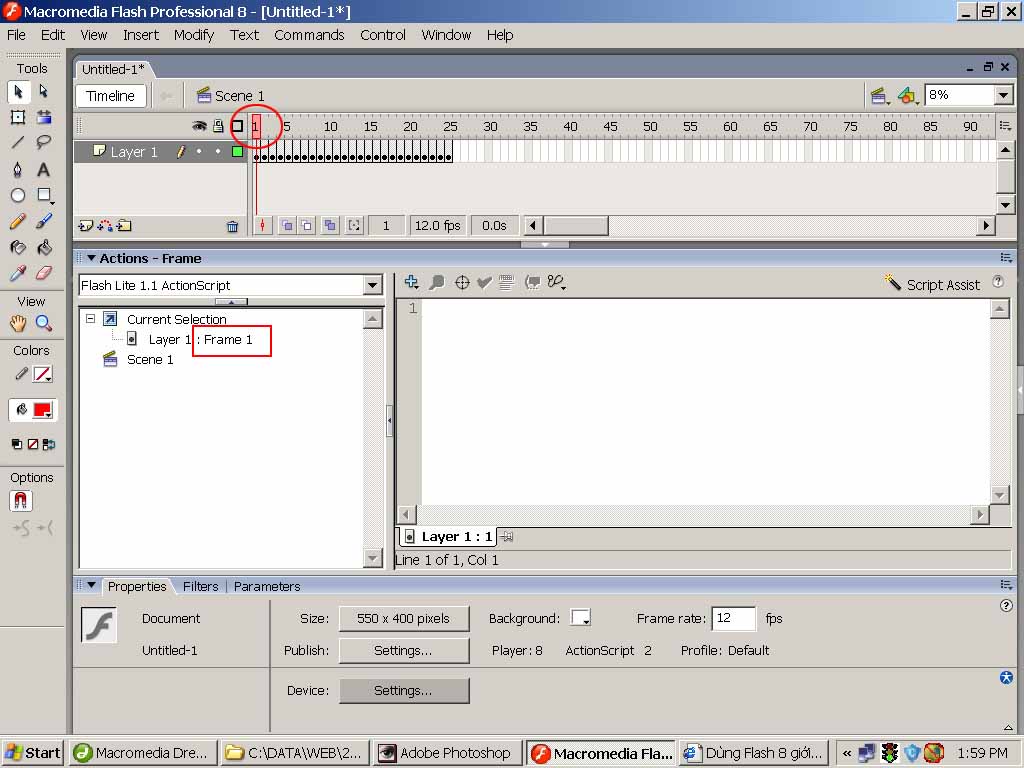
Task: Check syntax with checkmark icon
Action: click(484, 282)
